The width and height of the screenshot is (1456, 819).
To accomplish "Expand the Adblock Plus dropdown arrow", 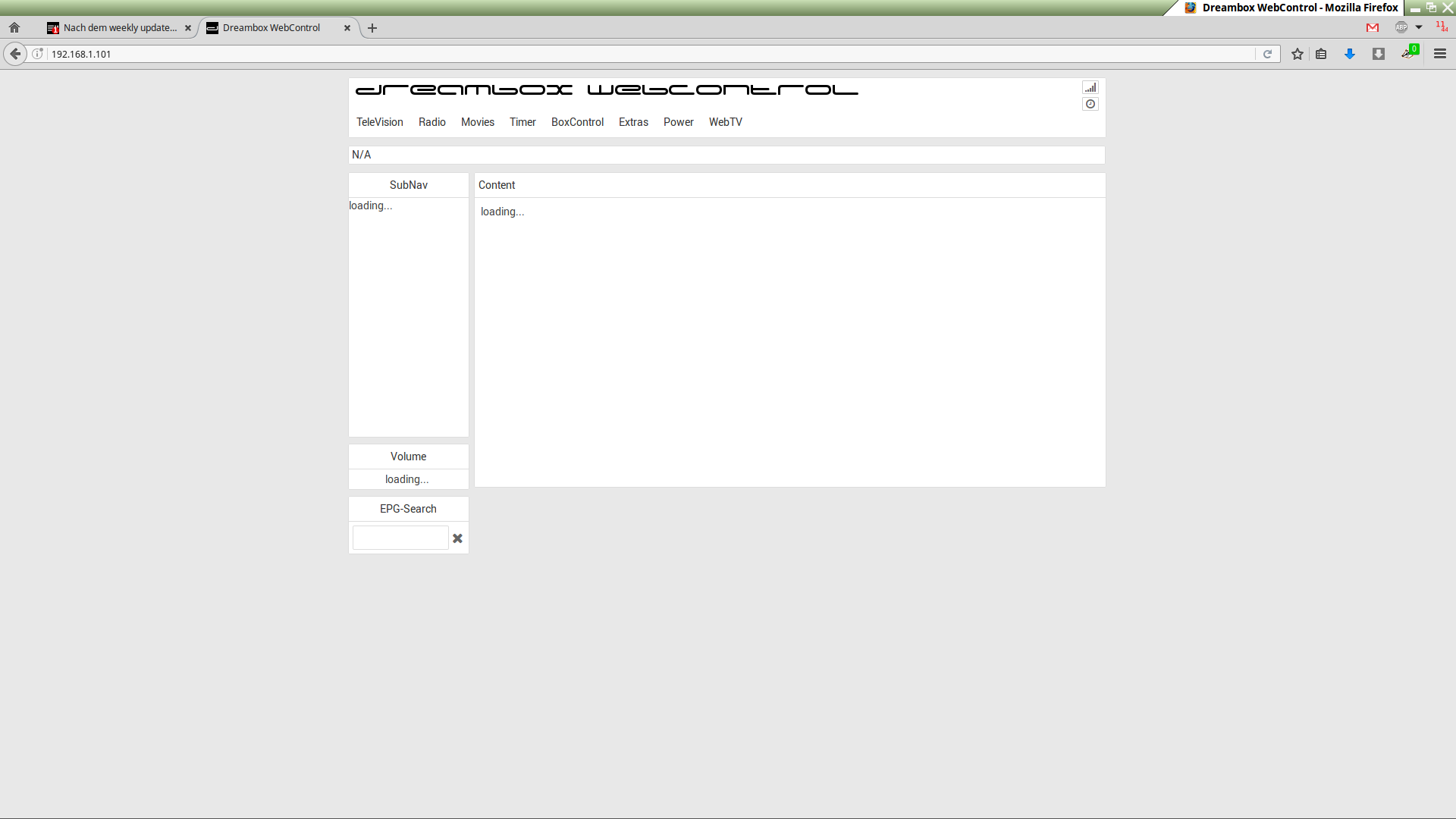I will [x=1419, y=27].
